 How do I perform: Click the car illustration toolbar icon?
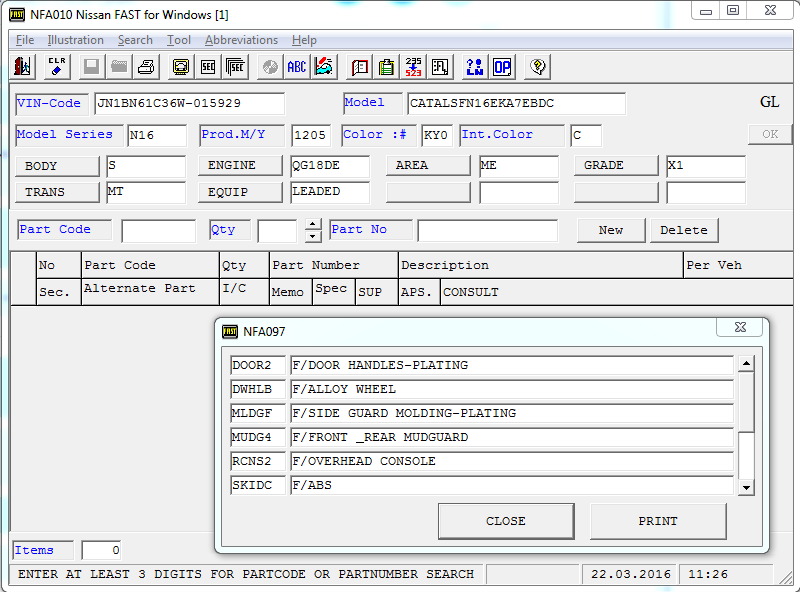coord(324,67)
